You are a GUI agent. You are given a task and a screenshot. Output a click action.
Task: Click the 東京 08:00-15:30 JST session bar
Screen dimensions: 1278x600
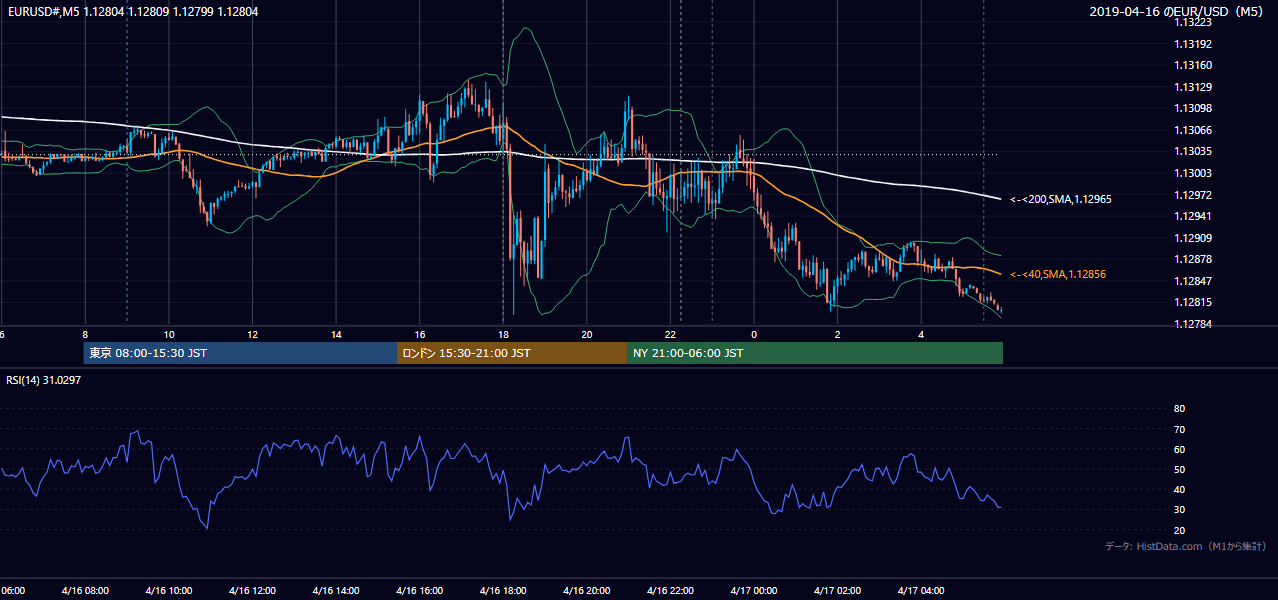tap(240, 353)
